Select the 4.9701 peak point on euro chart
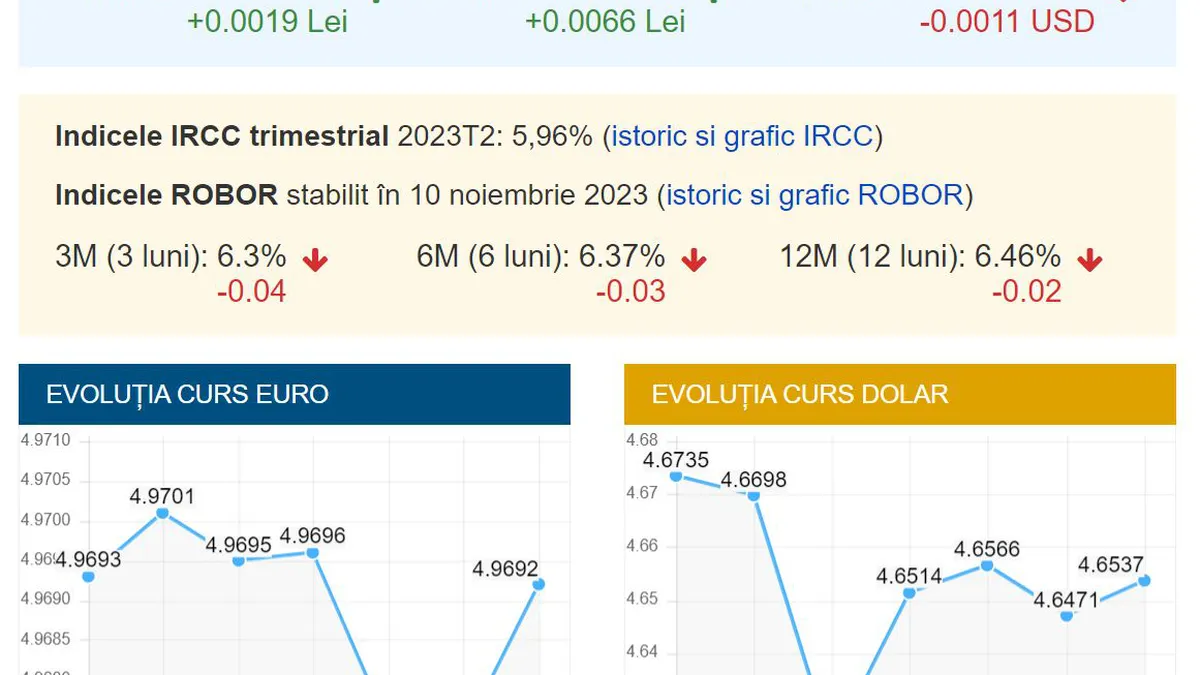 pos(162,512)
